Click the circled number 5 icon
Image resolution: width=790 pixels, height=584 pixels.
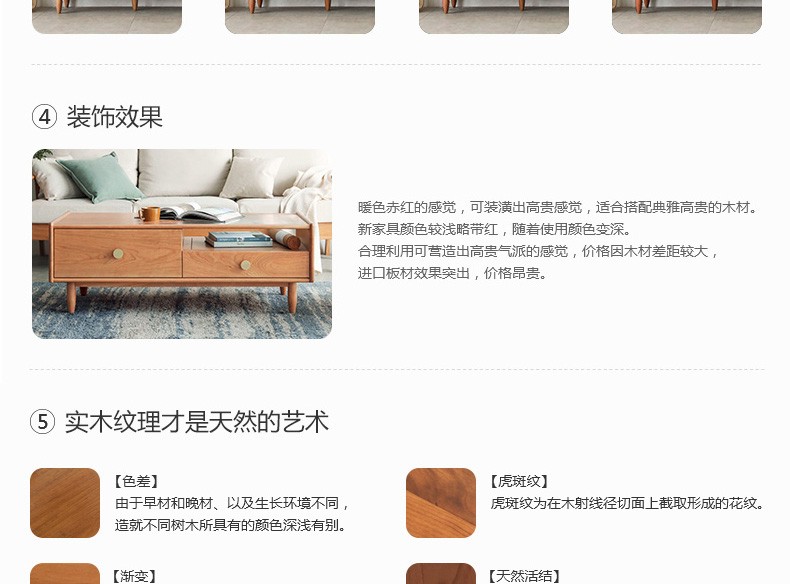[x=43, y=421]
